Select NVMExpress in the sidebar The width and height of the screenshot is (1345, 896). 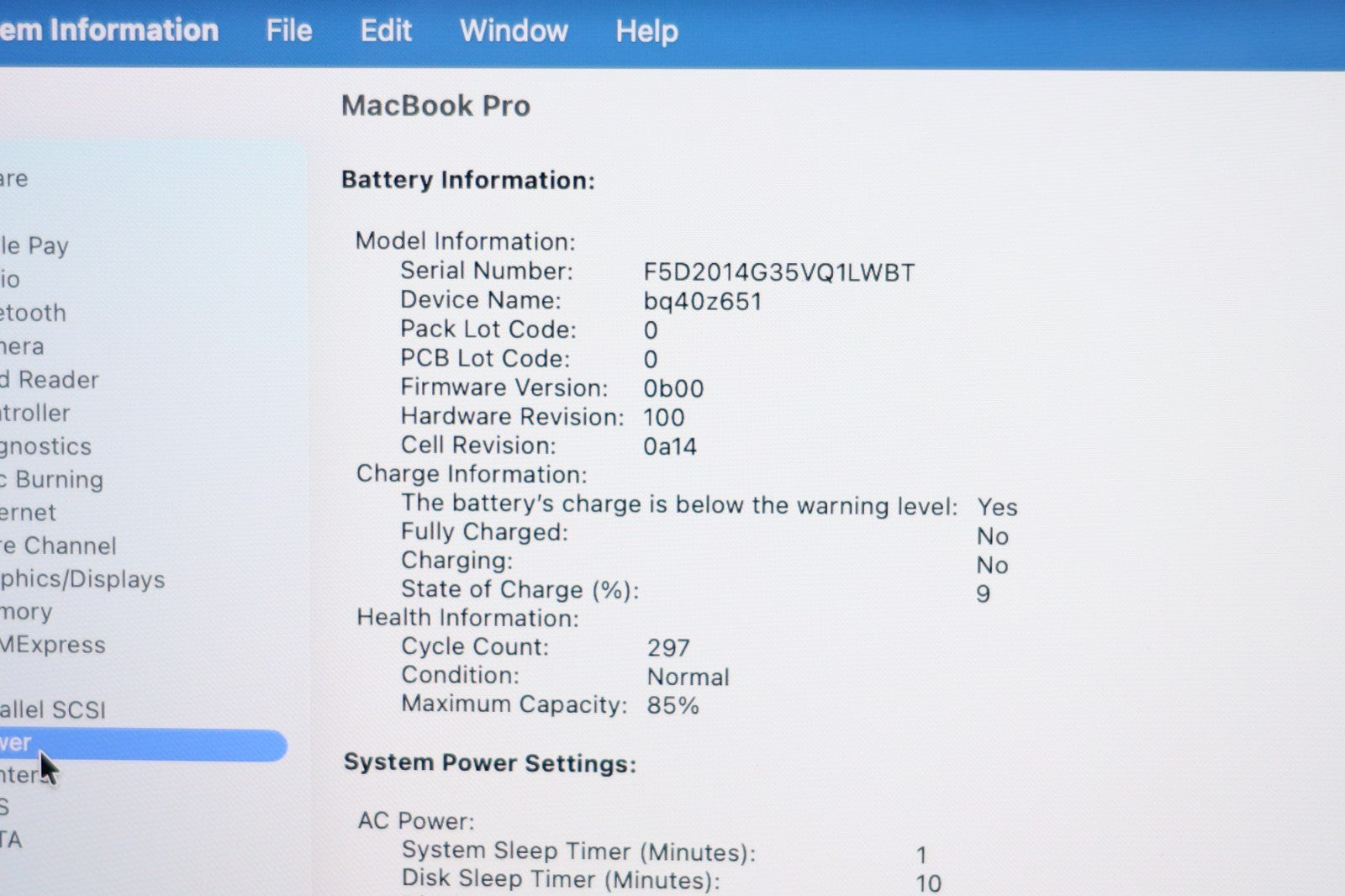[53, 645]
